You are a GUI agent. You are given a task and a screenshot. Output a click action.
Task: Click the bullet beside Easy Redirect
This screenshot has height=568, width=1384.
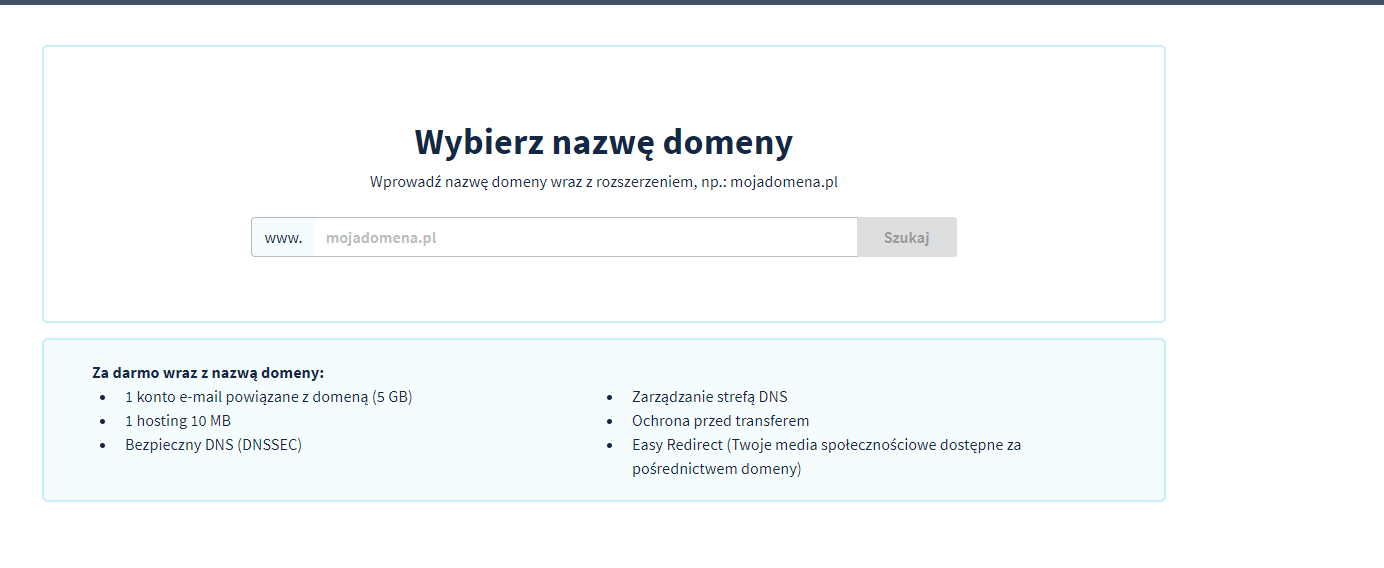click(610, 445)
